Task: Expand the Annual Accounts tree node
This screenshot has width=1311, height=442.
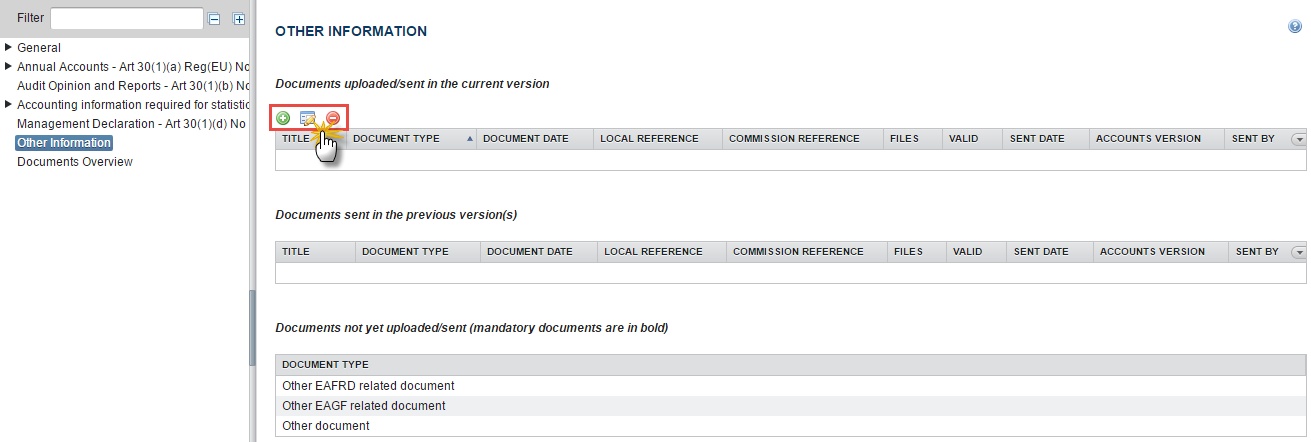Action: pos(9,66)
